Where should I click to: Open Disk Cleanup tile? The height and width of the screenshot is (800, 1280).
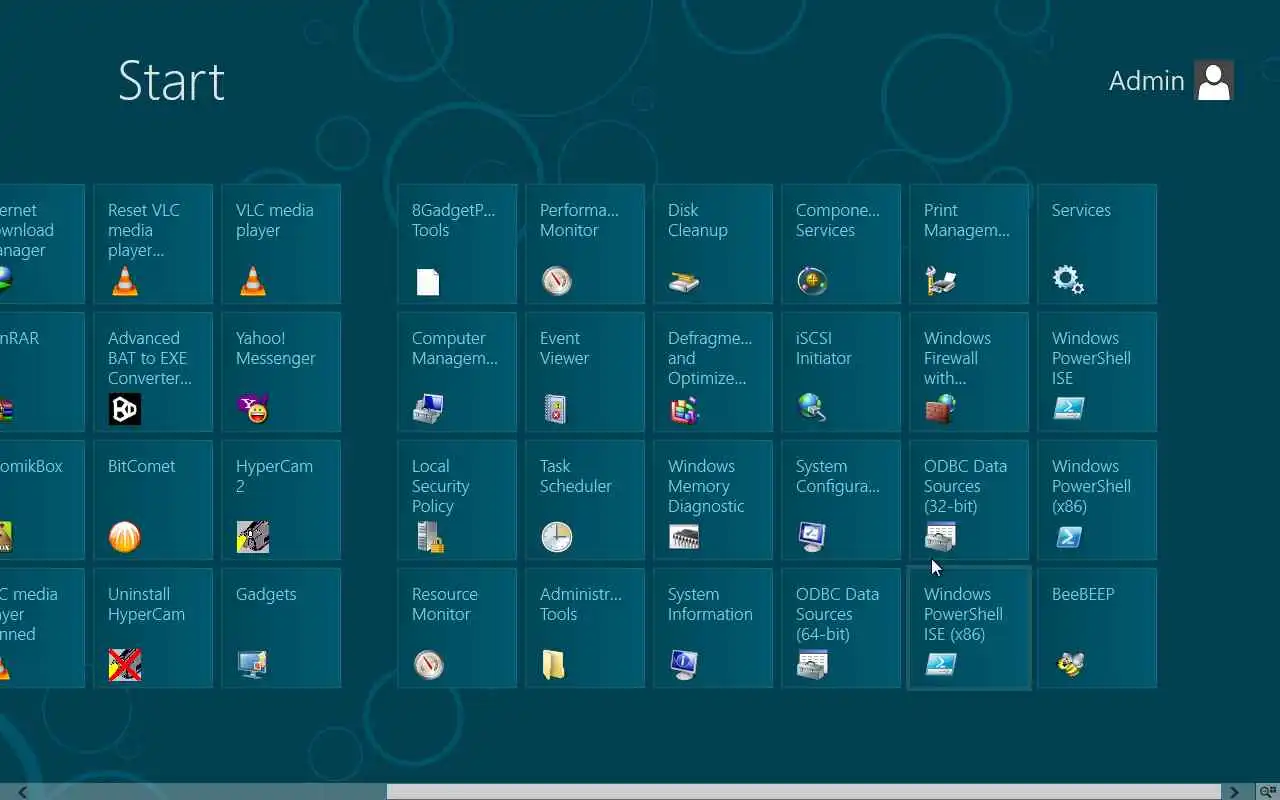click(713, 244)
